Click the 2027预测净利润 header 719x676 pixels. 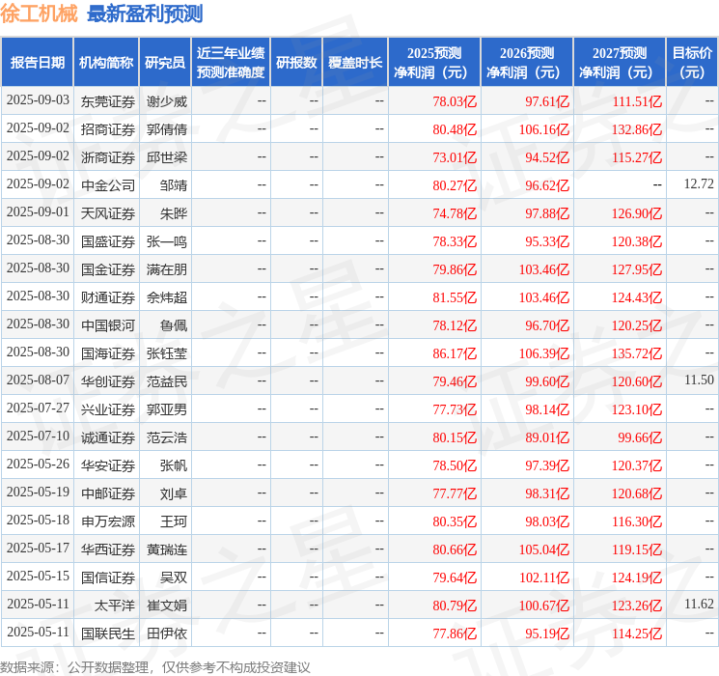pyautogui.click(x=619, y=62)
